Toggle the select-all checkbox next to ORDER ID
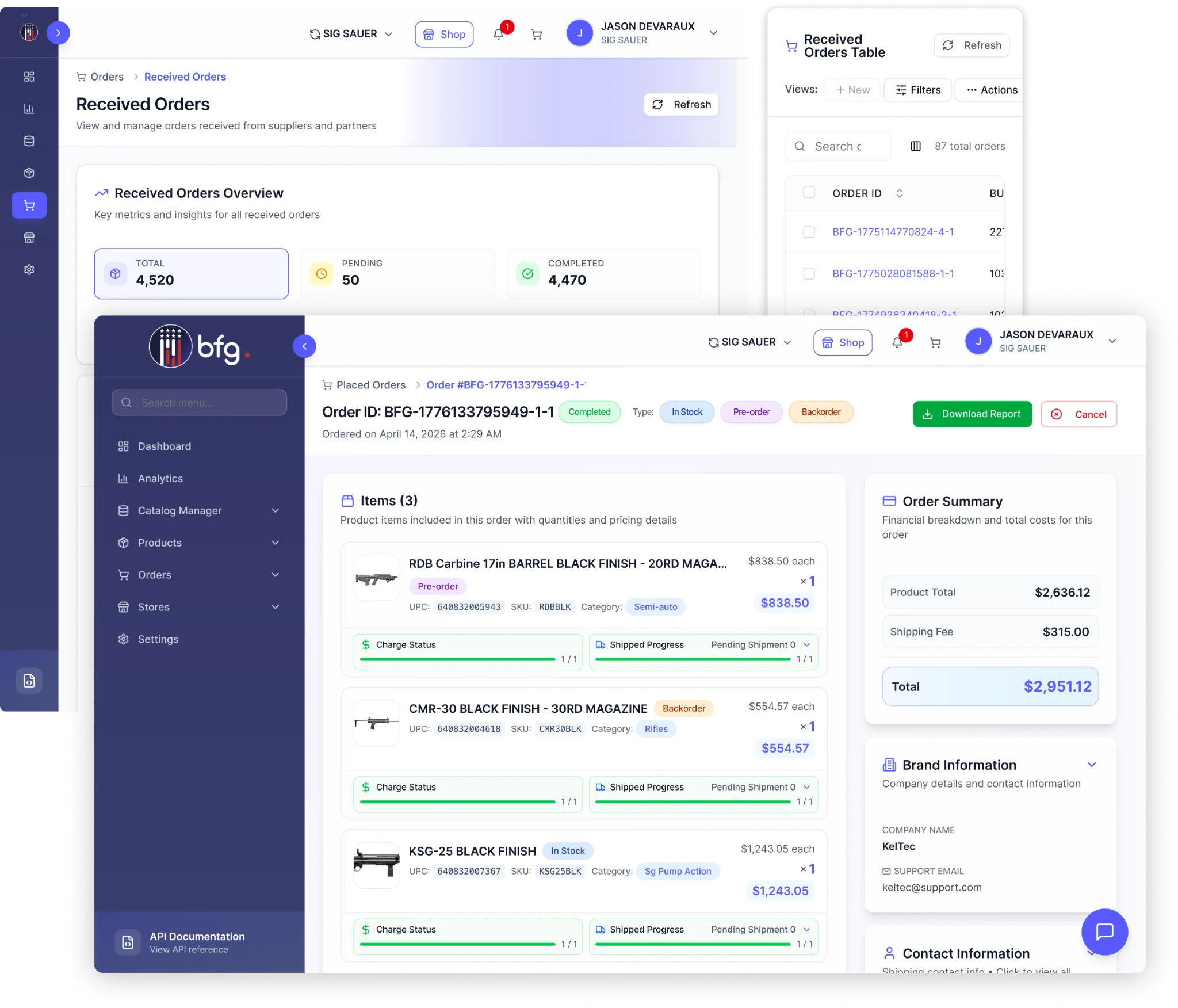 tap(809, 192)
